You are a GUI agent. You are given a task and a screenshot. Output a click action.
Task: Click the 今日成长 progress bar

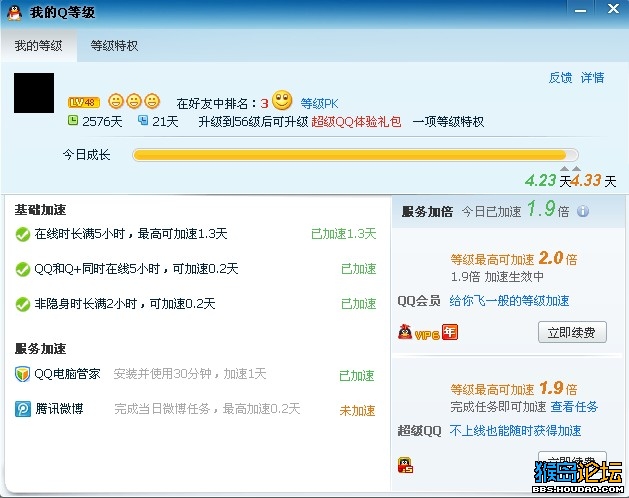point(355,155)
